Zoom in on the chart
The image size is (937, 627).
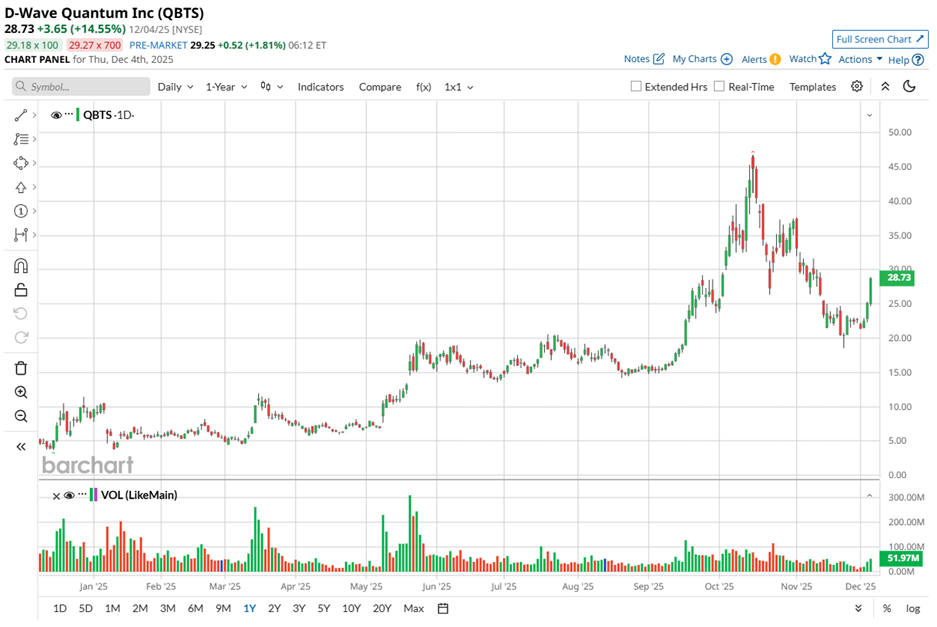[21, 392]
